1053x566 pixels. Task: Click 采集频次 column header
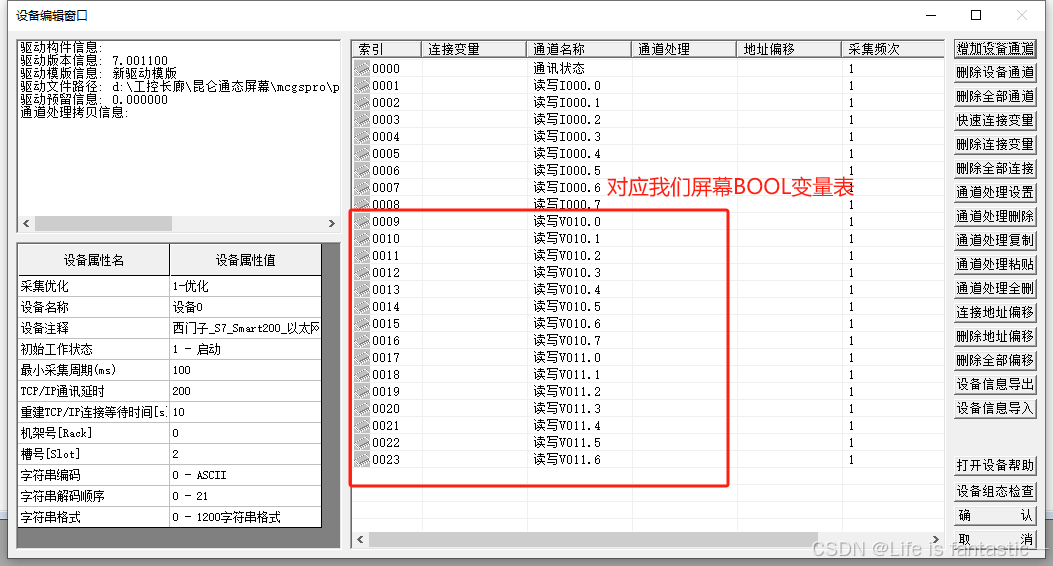pos(893,49)
